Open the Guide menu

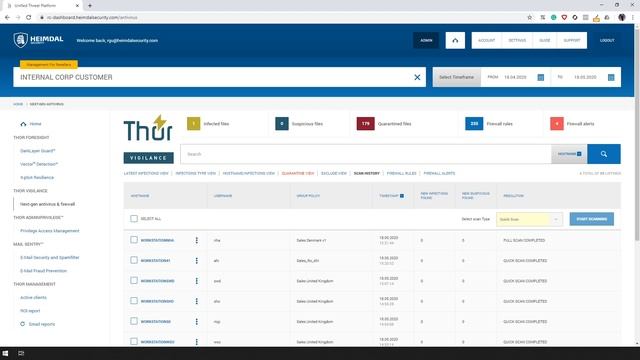pyautogui.click(x=545, y=40)
